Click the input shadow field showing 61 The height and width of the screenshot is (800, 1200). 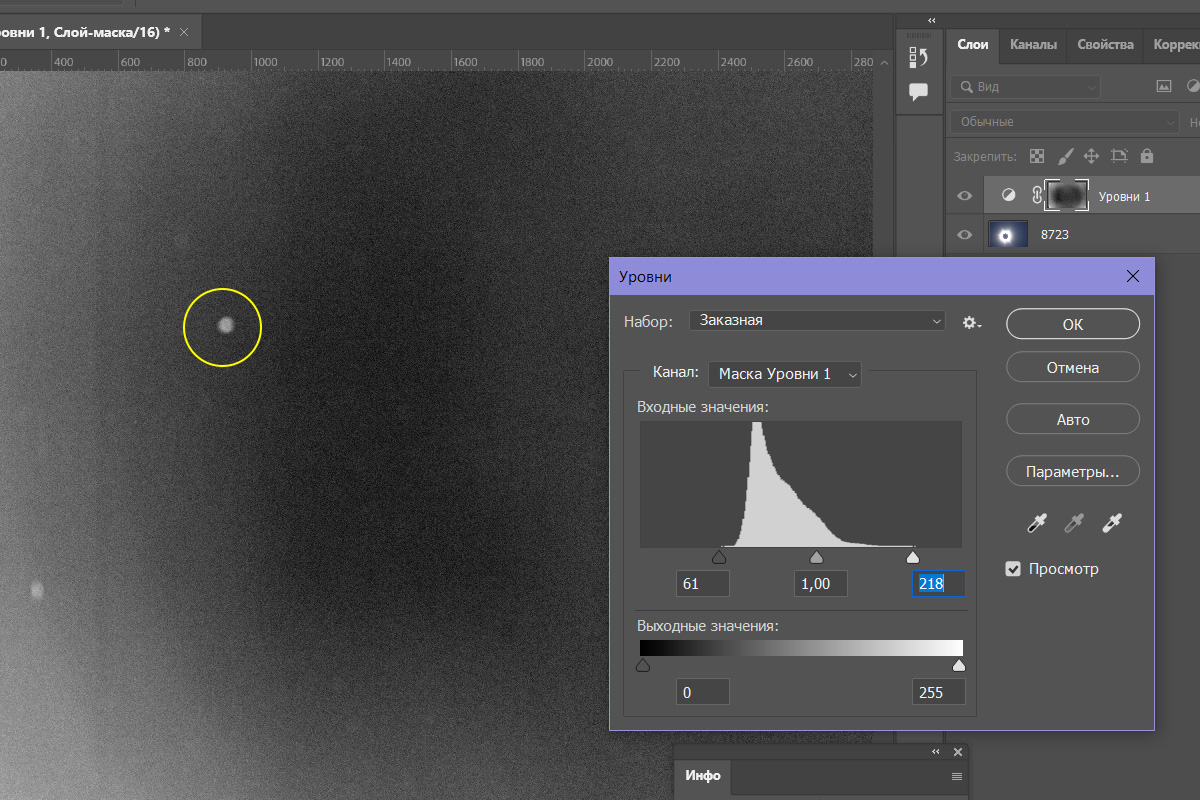pos(703,584)
